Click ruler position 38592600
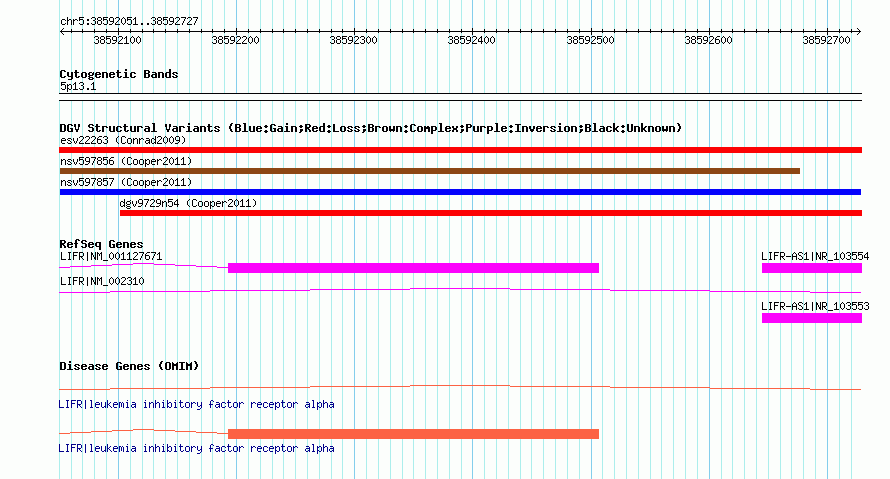This screenshot has width=890, height=479. pyautogui.click(x=708, y=40)
